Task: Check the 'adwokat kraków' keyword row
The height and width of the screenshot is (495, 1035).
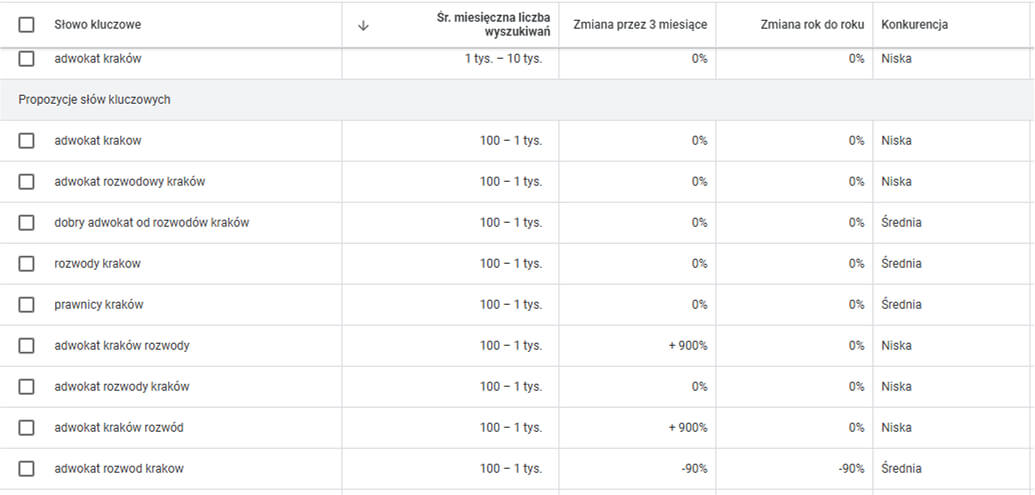Action: click(x=27, y=59)
